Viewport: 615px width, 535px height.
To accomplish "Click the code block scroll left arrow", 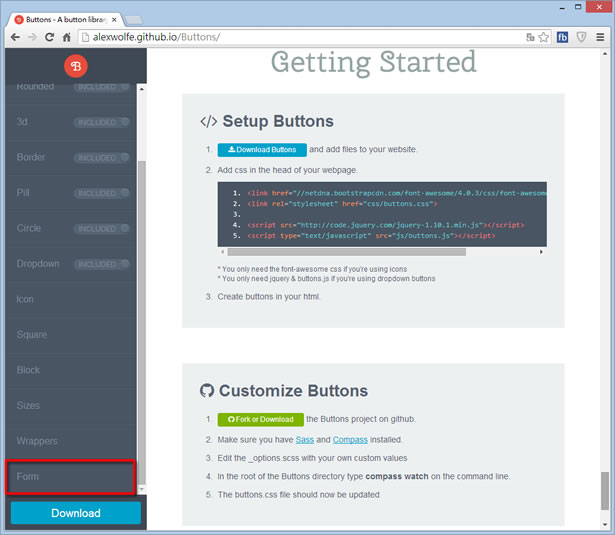I will click(222, 252).
